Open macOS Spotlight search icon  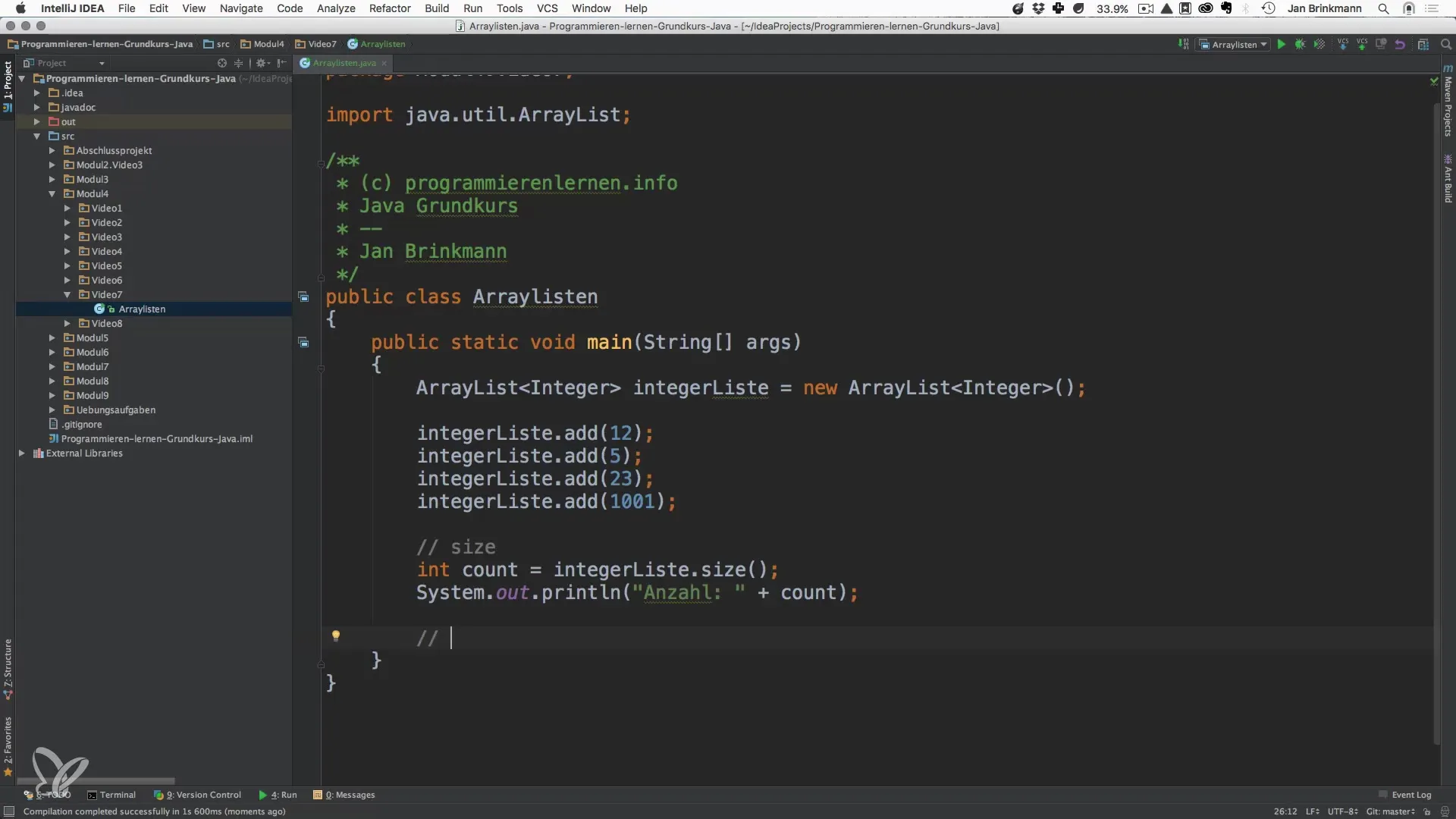[x=1383, y=8]
